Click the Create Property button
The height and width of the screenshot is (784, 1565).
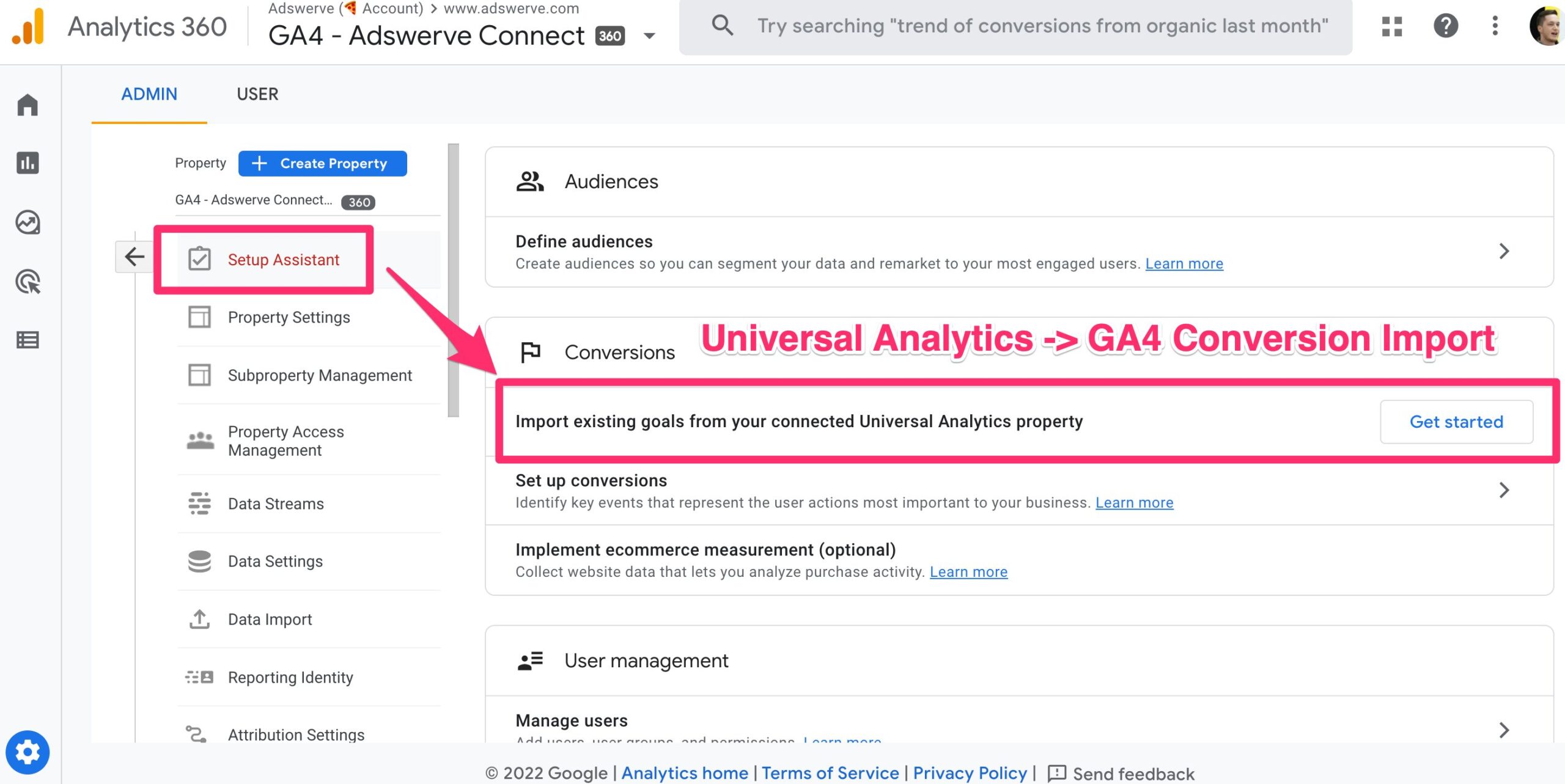click(x=322, y=163)
